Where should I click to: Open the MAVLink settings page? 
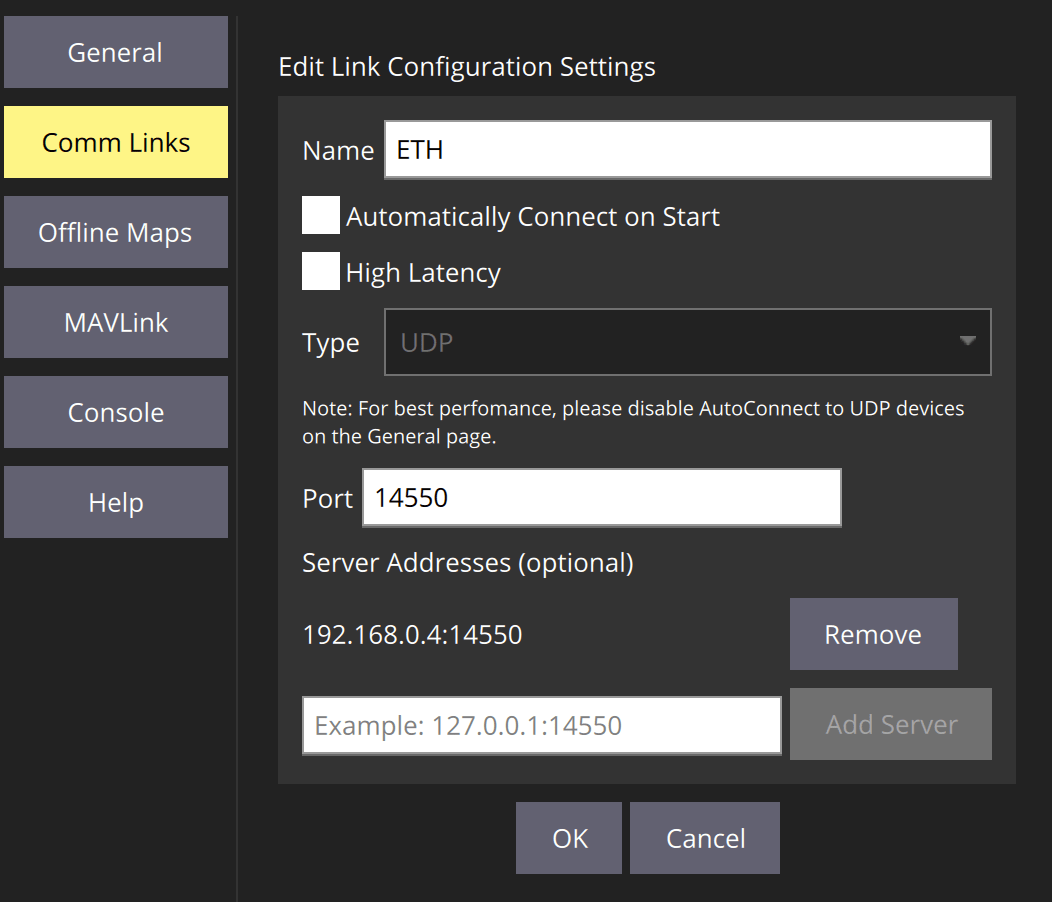(x=115, y=322)
